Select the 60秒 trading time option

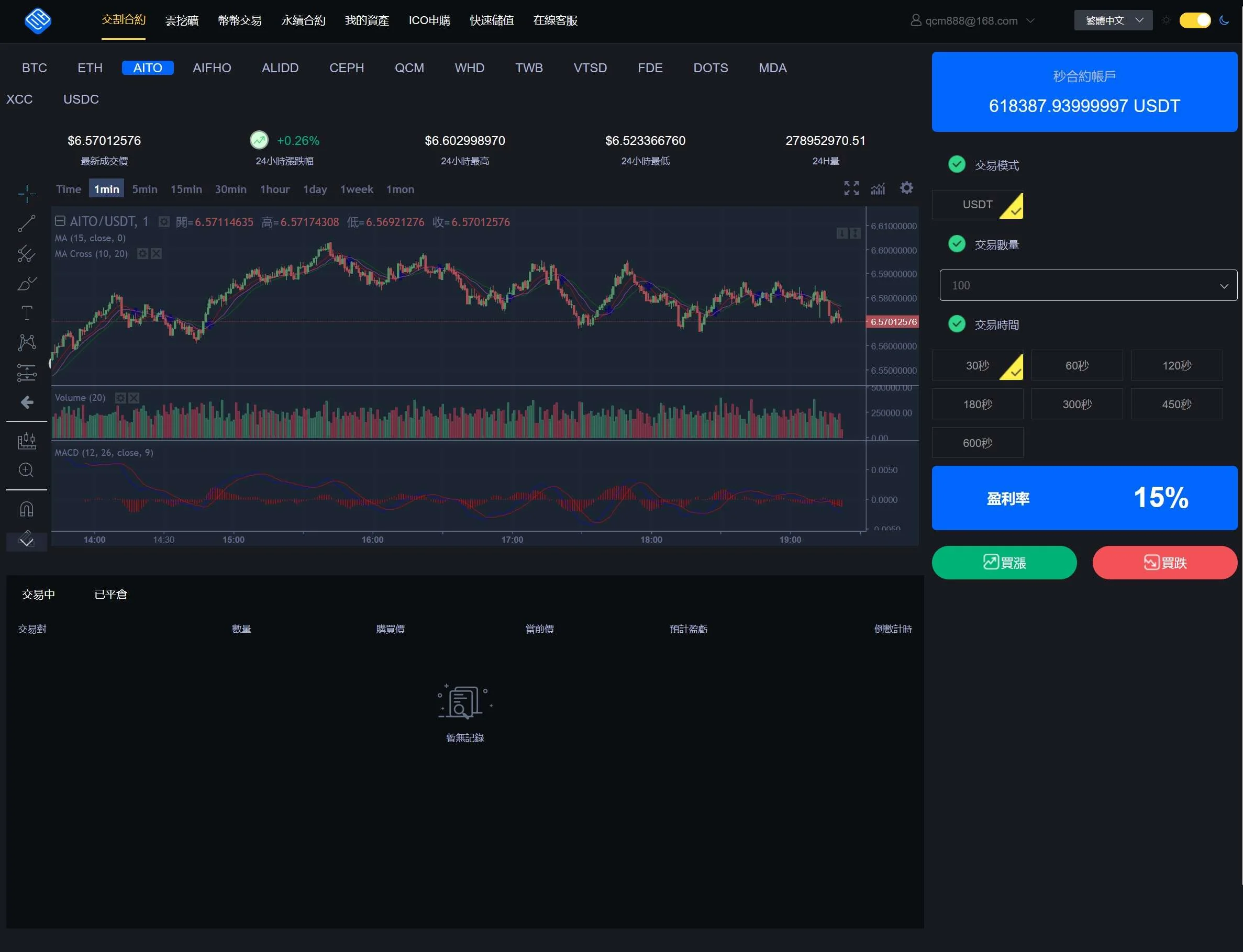[1076, 365]
